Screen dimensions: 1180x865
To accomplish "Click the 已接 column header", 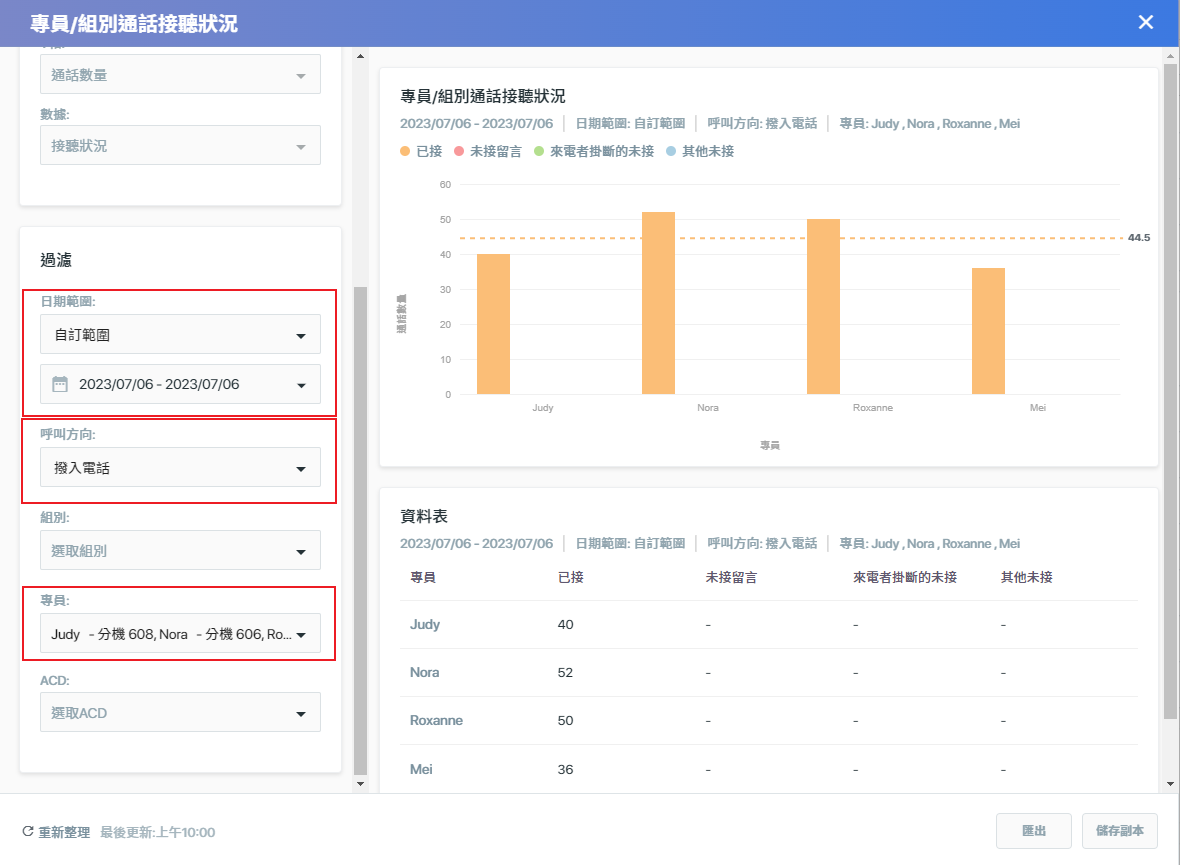I will pos(570,577).
